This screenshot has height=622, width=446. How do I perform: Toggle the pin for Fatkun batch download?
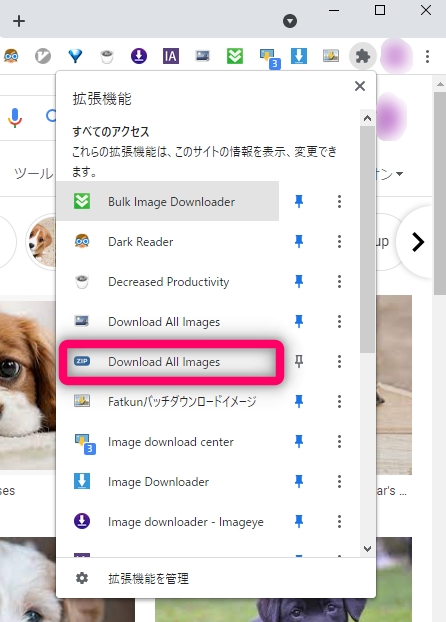299,401
